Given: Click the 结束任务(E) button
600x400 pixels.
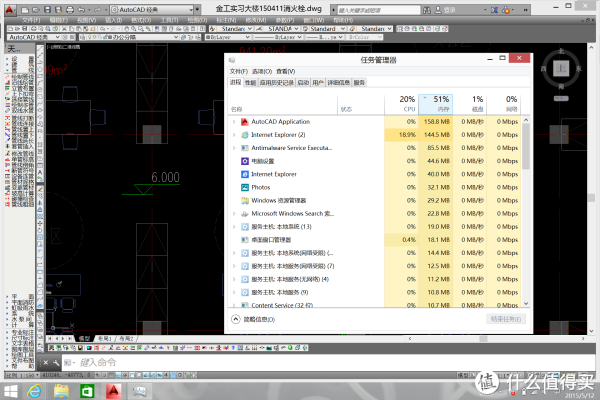Looking at the screenshot, I should (x=506, y=319).
